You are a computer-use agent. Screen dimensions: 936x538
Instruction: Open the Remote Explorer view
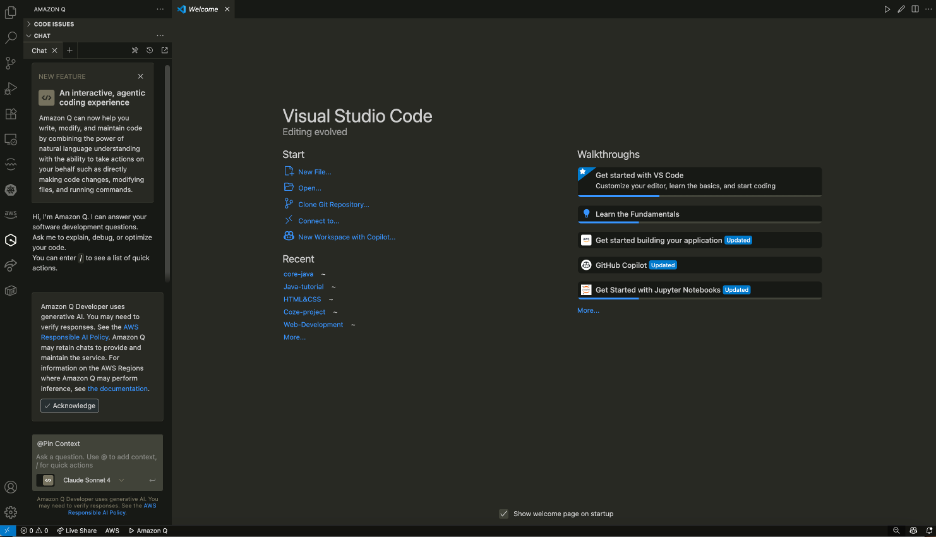tap(11, 139)
